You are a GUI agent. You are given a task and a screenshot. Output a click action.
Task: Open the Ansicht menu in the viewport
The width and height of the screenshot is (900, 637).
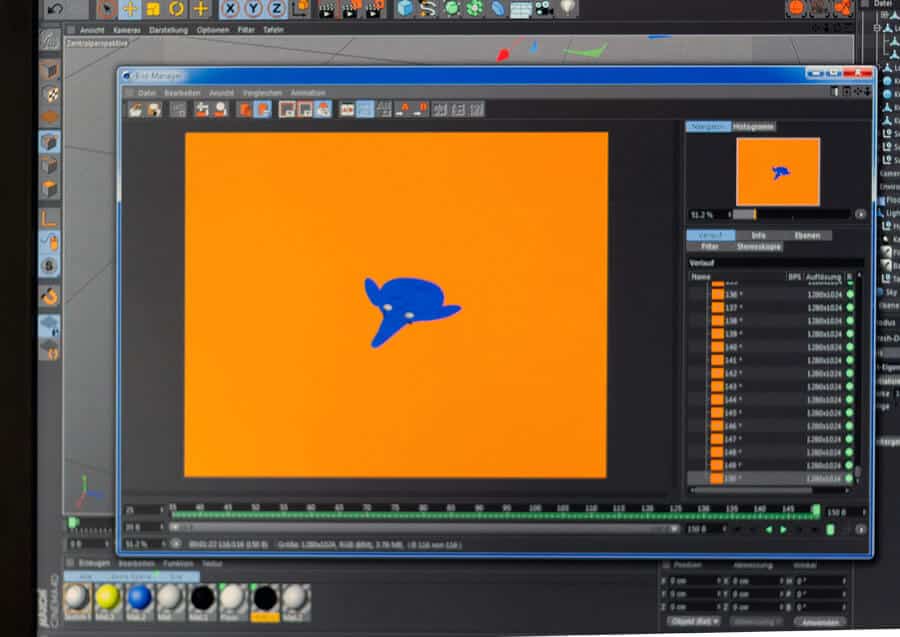pyautogui.click(x=92, y=30)
